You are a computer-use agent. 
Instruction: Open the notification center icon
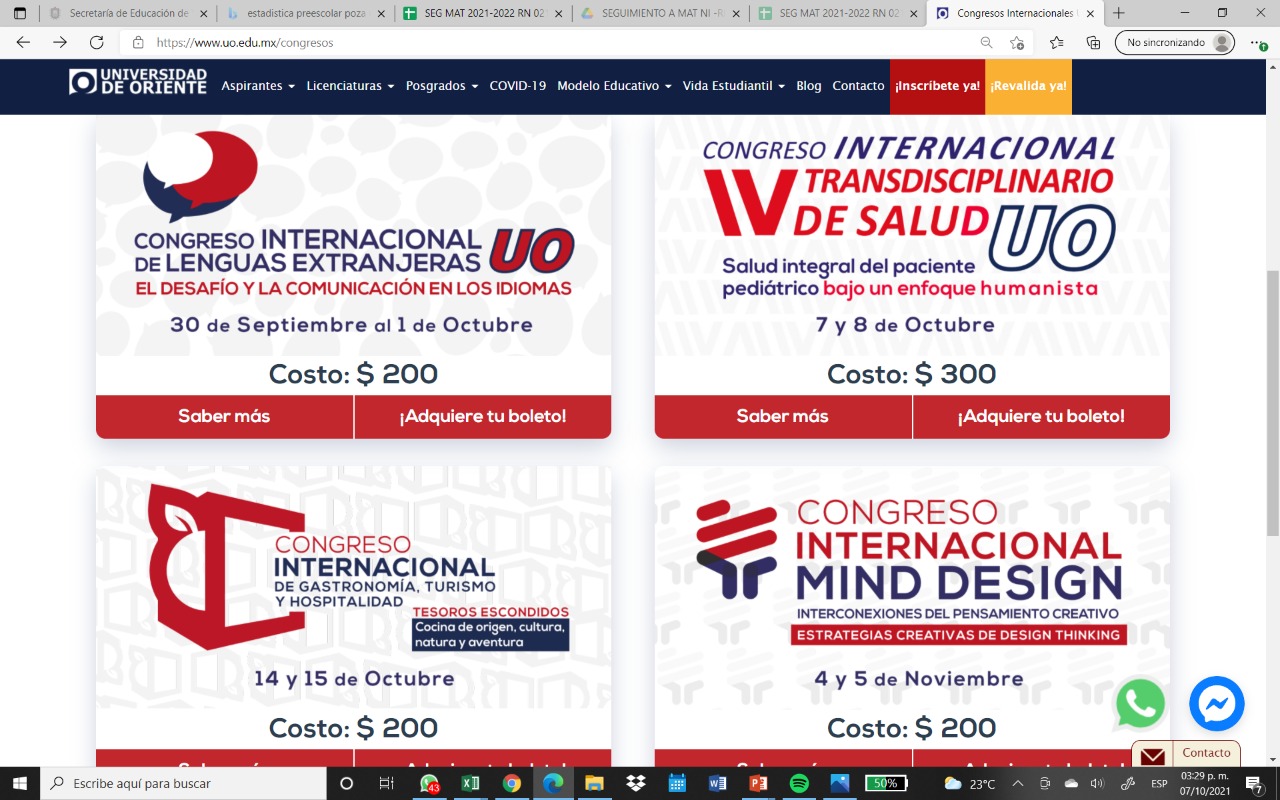coord(1254,783)
